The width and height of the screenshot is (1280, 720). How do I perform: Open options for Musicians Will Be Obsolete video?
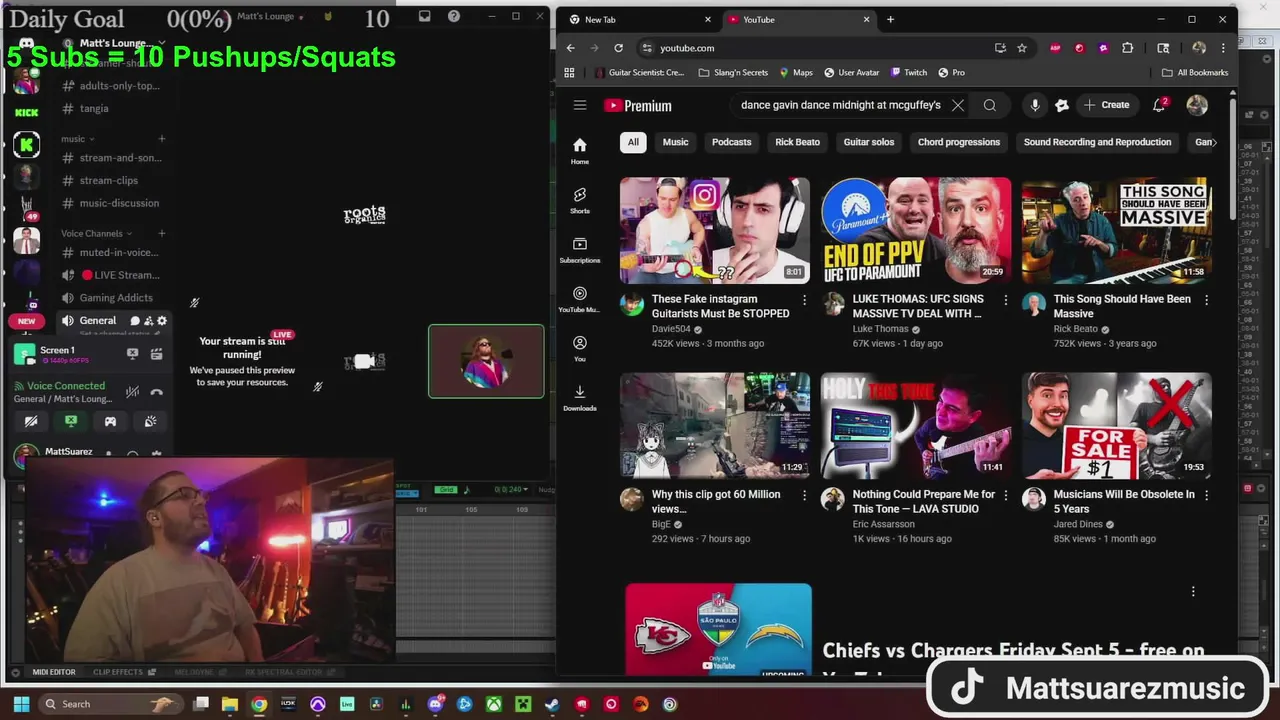[x=1206, y=495]
